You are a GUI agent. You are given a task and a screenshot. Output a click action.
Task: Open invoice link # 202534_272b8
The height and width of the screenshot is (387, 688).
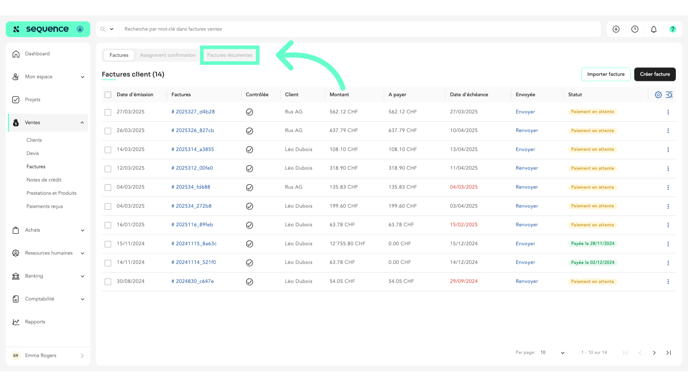(x=191, y=206)
